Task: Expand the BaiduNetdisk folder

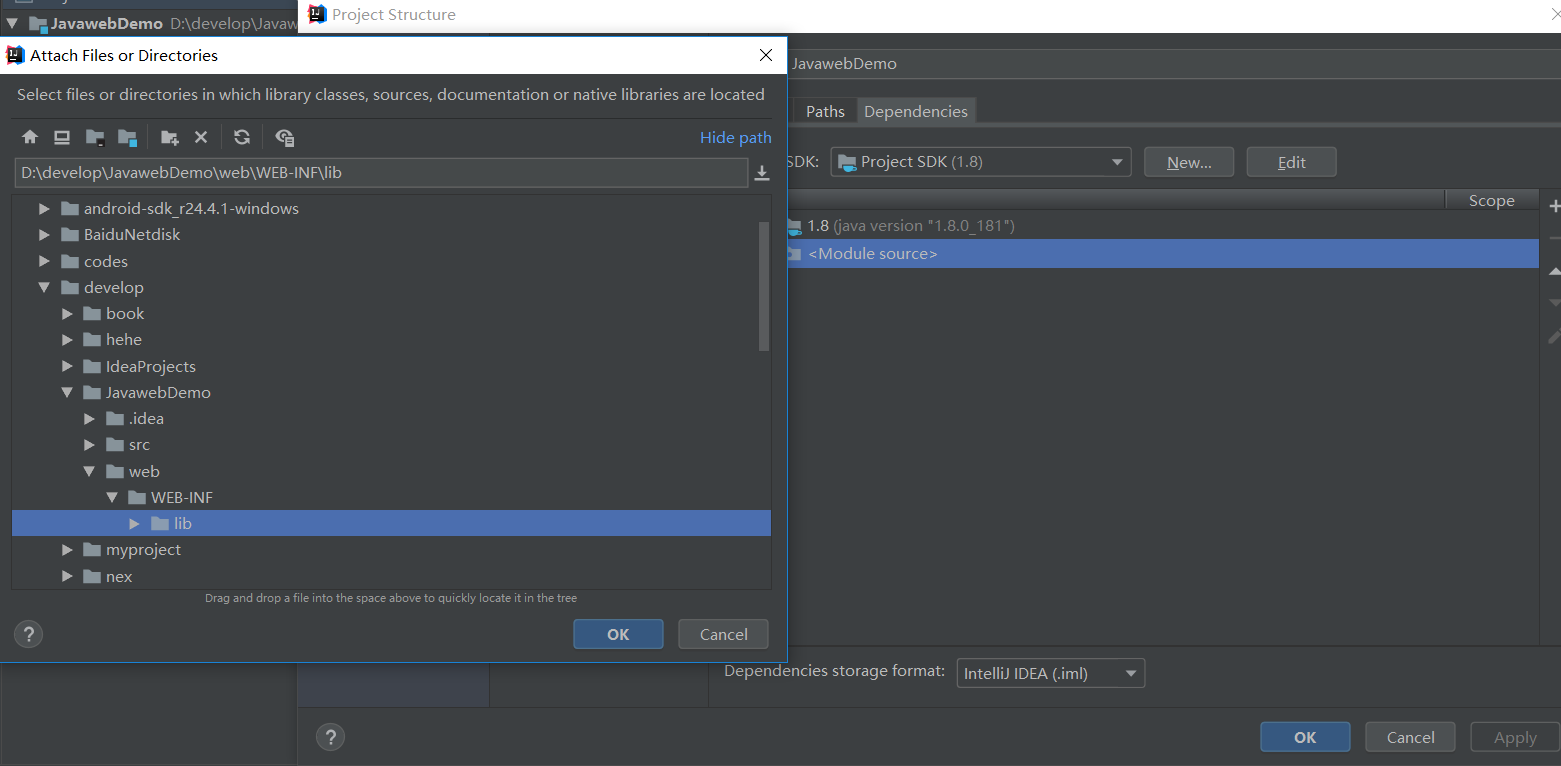Action: click(x=44, y=235)
